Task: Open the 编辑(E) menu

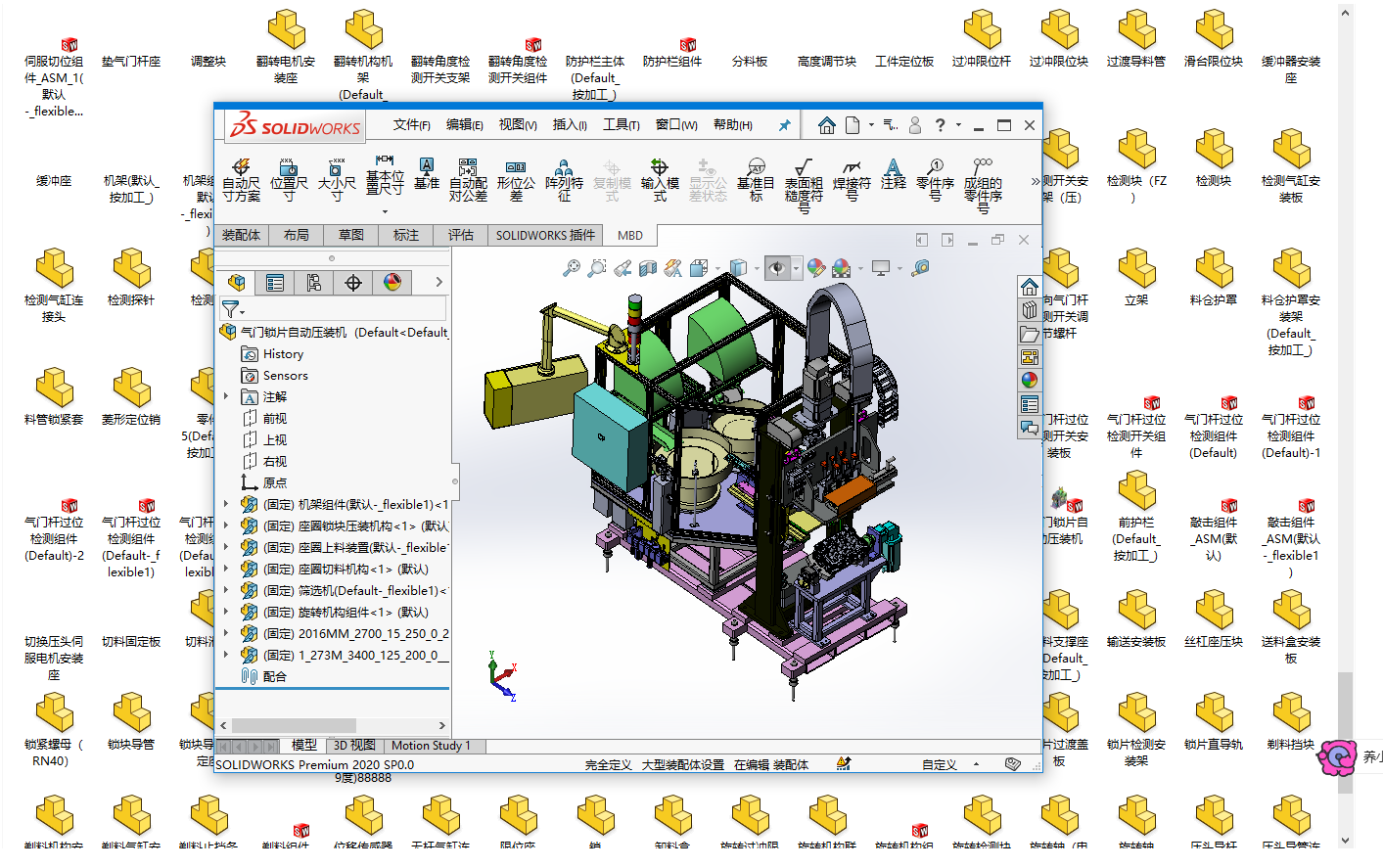Action: tap(465, 125)
